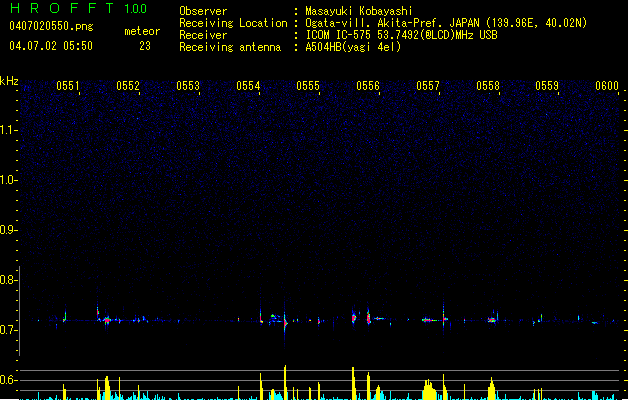Click the 0556 time marker
Viewport: 629px width, 400px height.
click(368, 86)
